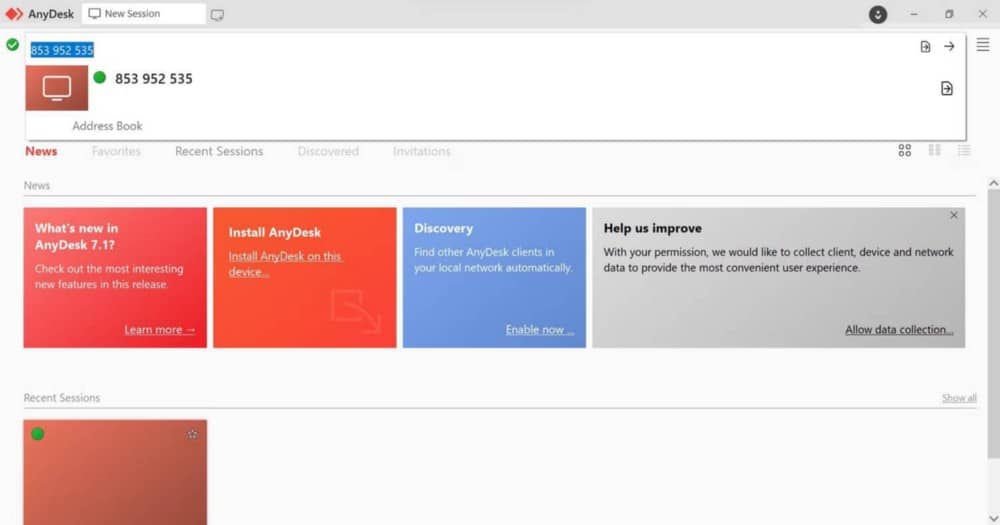This screenshot has width=1000, height=525.
Task: Click the green connection status checkmark
Action: 12,45
